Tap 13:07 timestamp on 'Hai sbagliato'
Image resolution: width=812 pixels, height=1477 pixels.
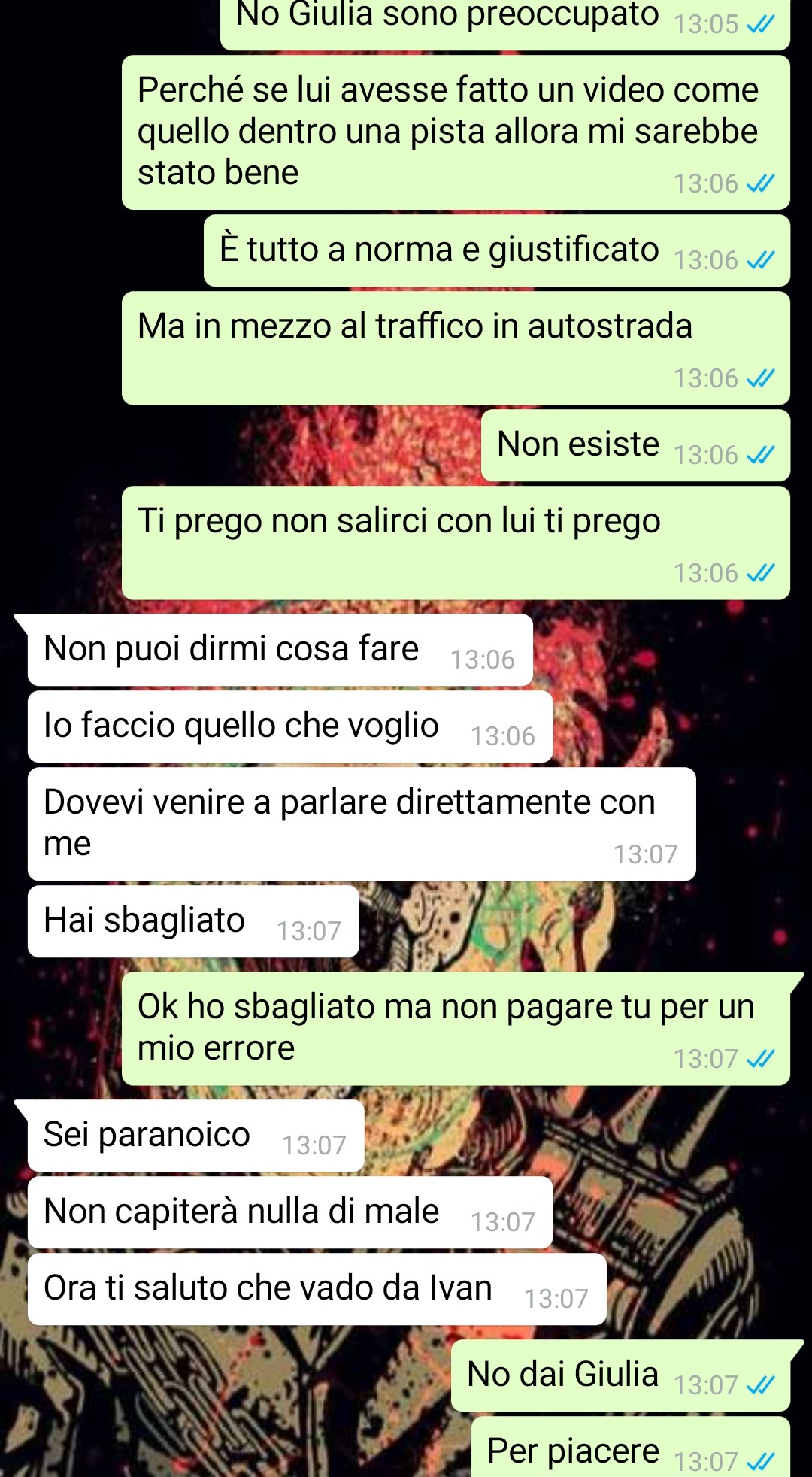pyautogui.click(x=309, y=931)
